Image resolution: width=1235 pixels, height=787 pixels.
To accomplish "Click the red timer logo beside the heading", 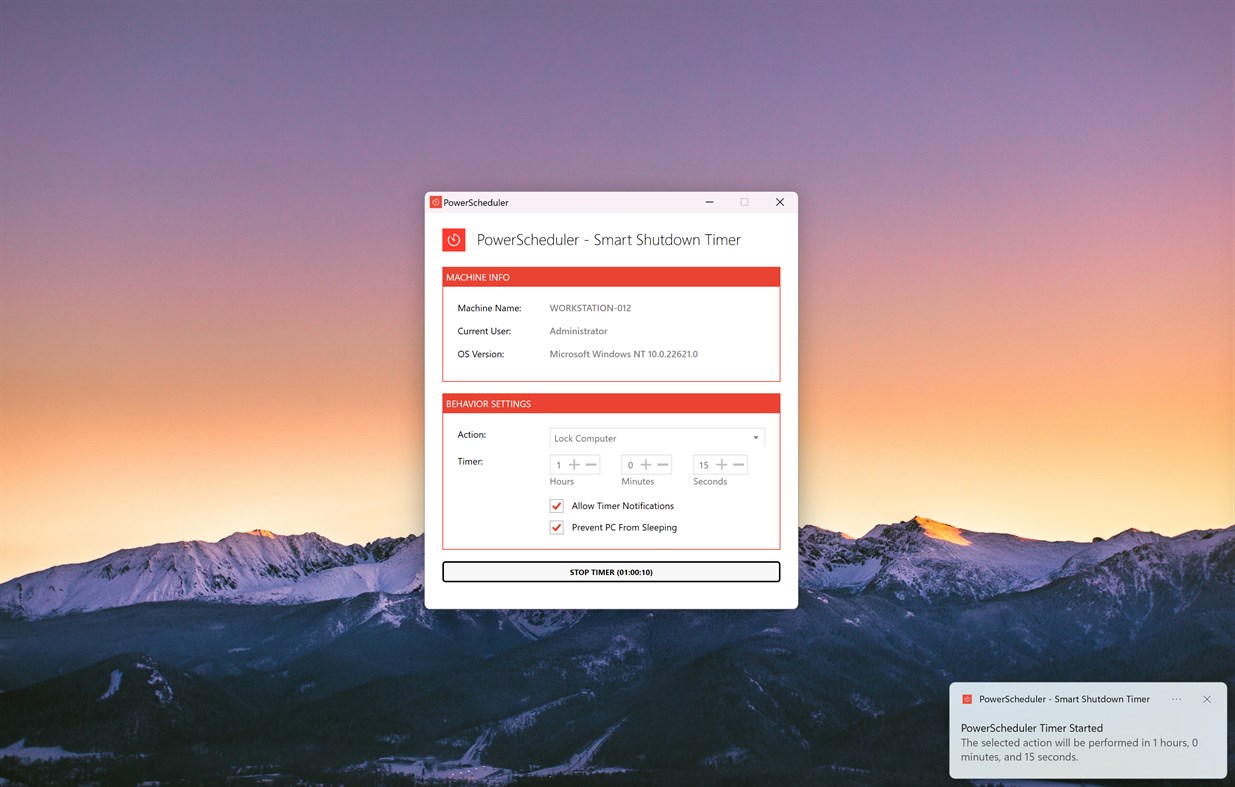I will (x=454, y=240).
